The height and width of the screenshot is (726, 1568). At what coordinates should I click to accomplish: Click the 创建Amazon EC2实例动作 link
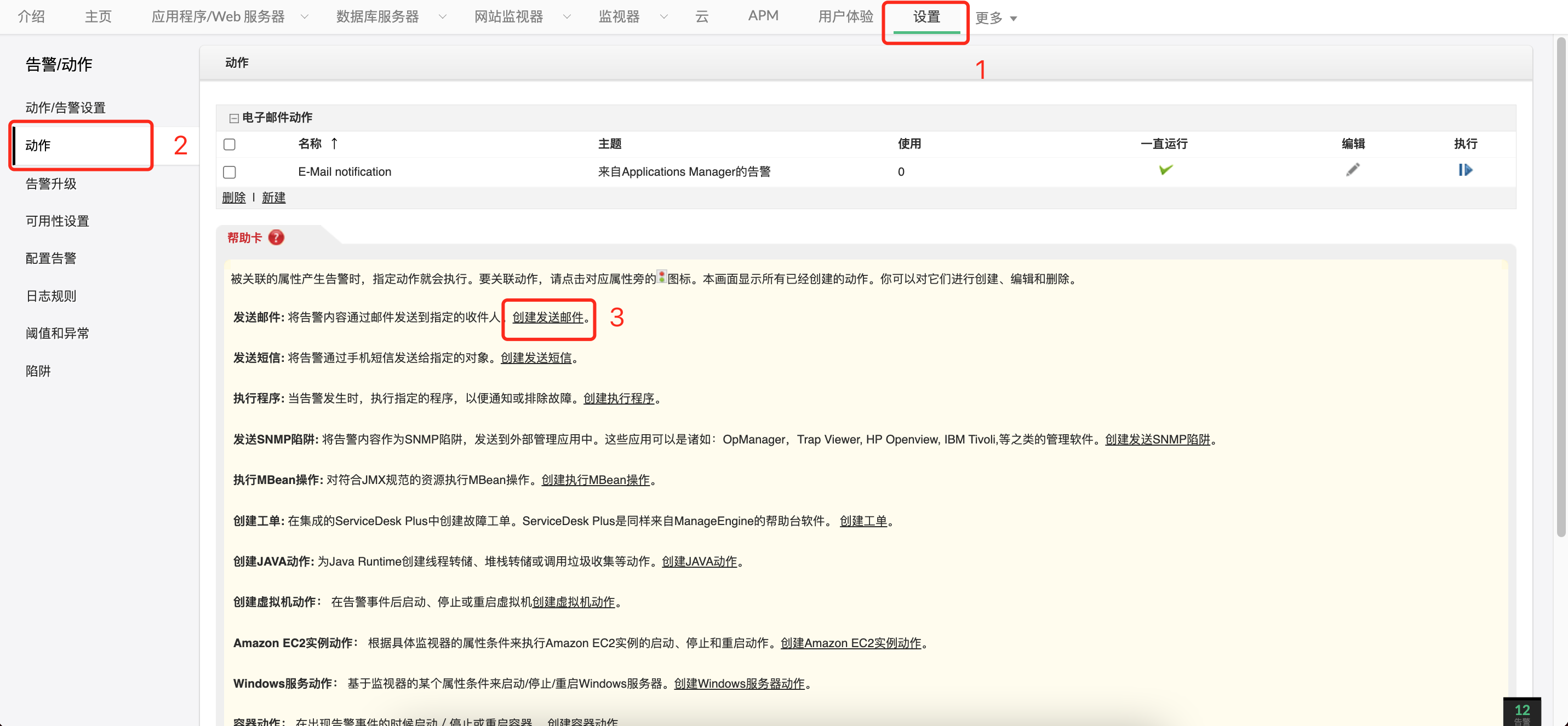coord(851,643)
